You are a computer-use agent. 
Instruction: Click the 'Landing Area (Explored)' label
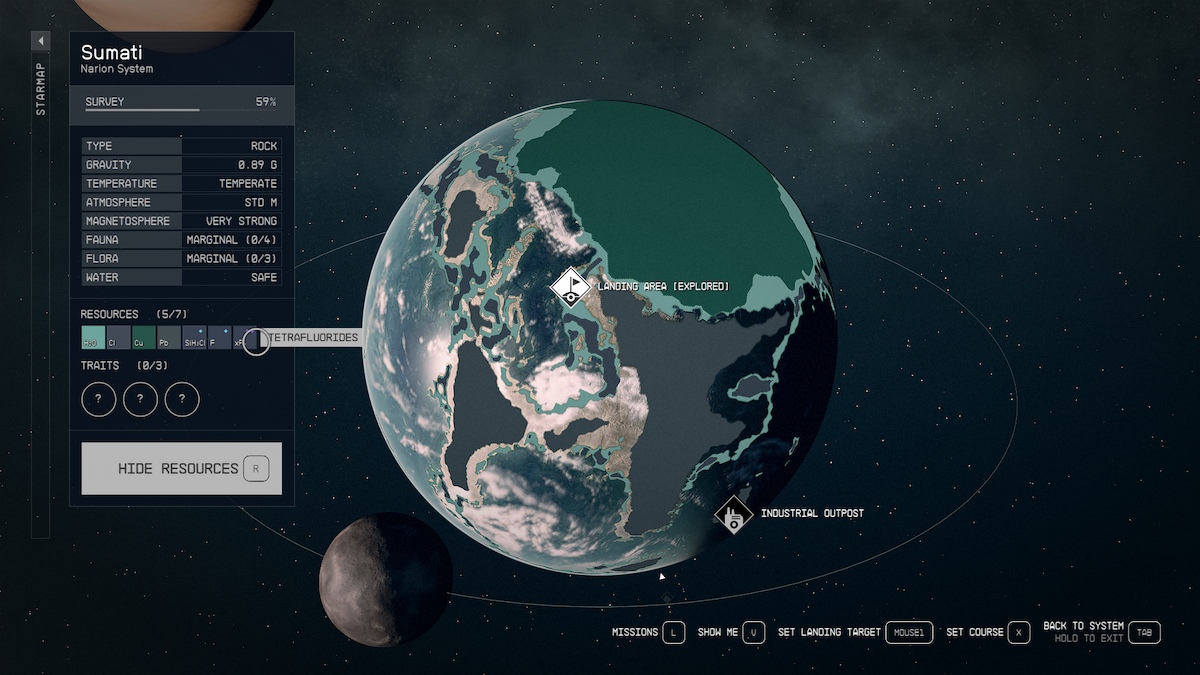coord(664,287)
